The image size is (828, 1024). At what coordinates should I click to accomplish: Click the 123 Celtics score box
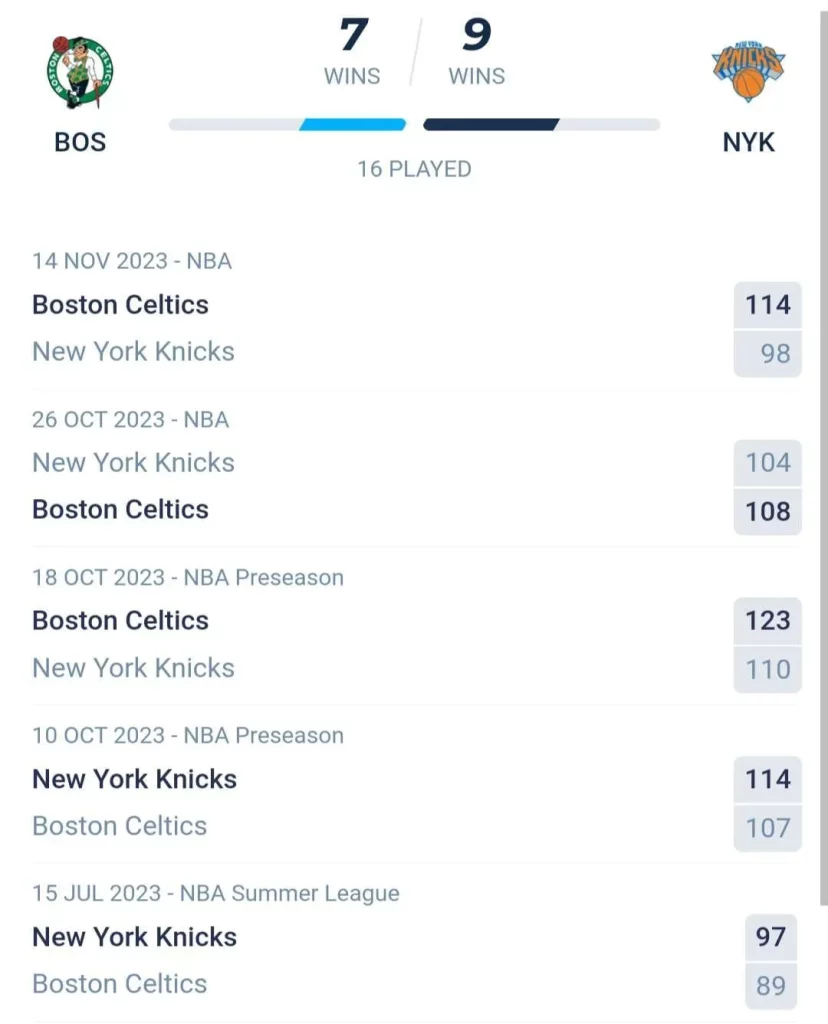point(767,621)
